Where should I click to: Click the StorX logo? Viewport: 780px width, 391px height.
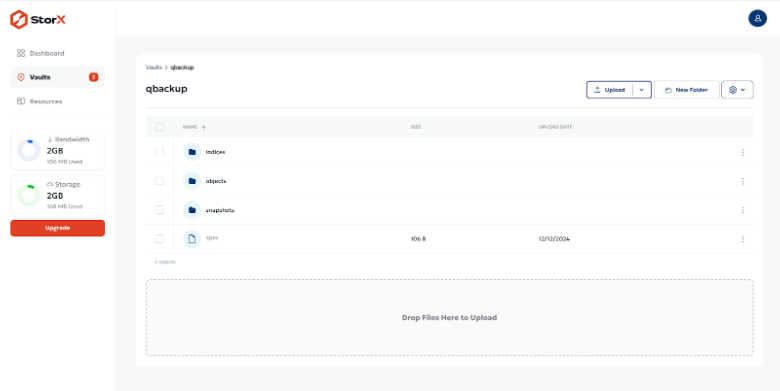[x=38, y=19]
